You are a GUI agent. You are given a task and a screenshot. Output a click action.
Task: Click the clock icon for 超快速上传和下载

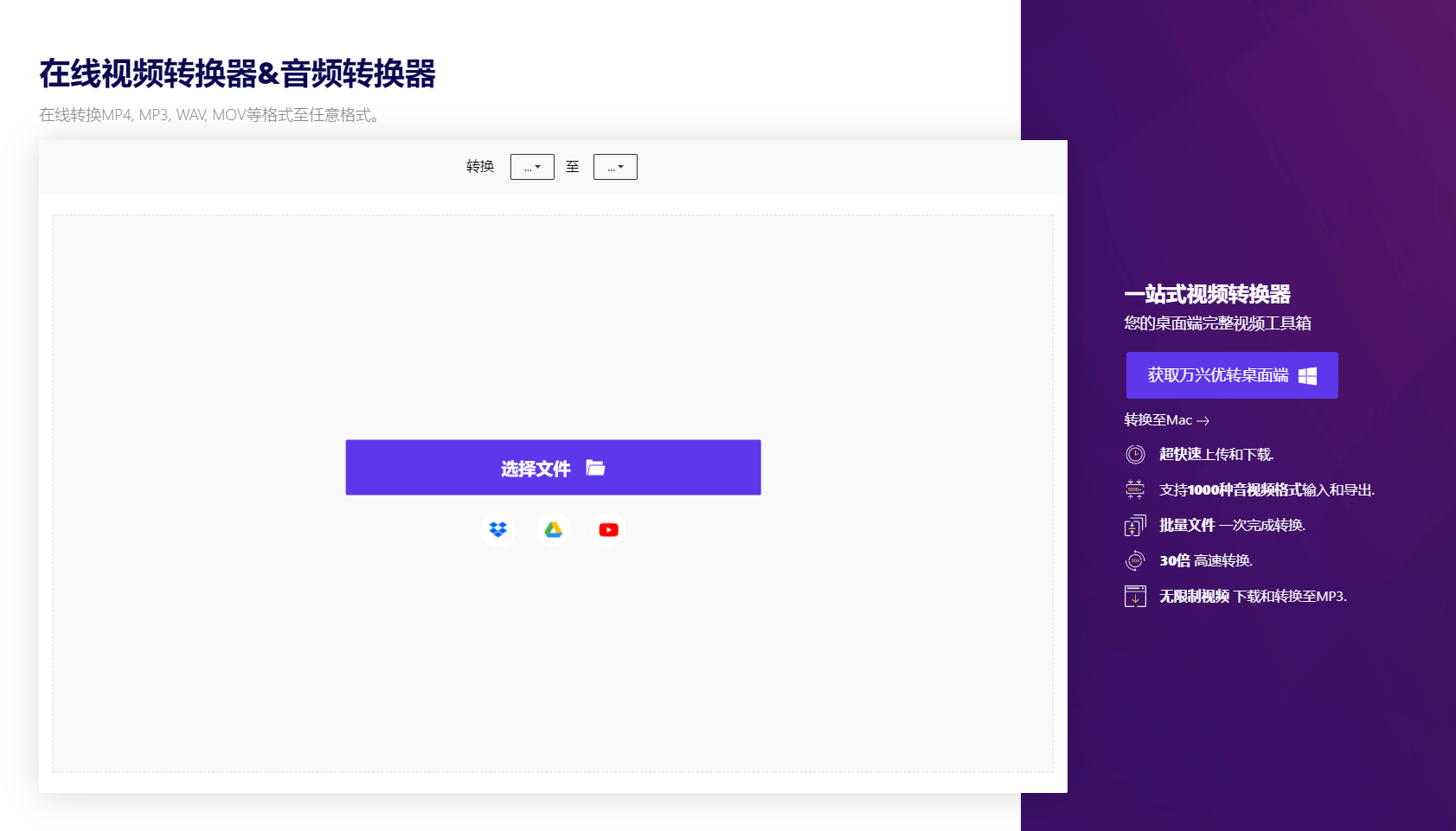(x=1134, y=453)
